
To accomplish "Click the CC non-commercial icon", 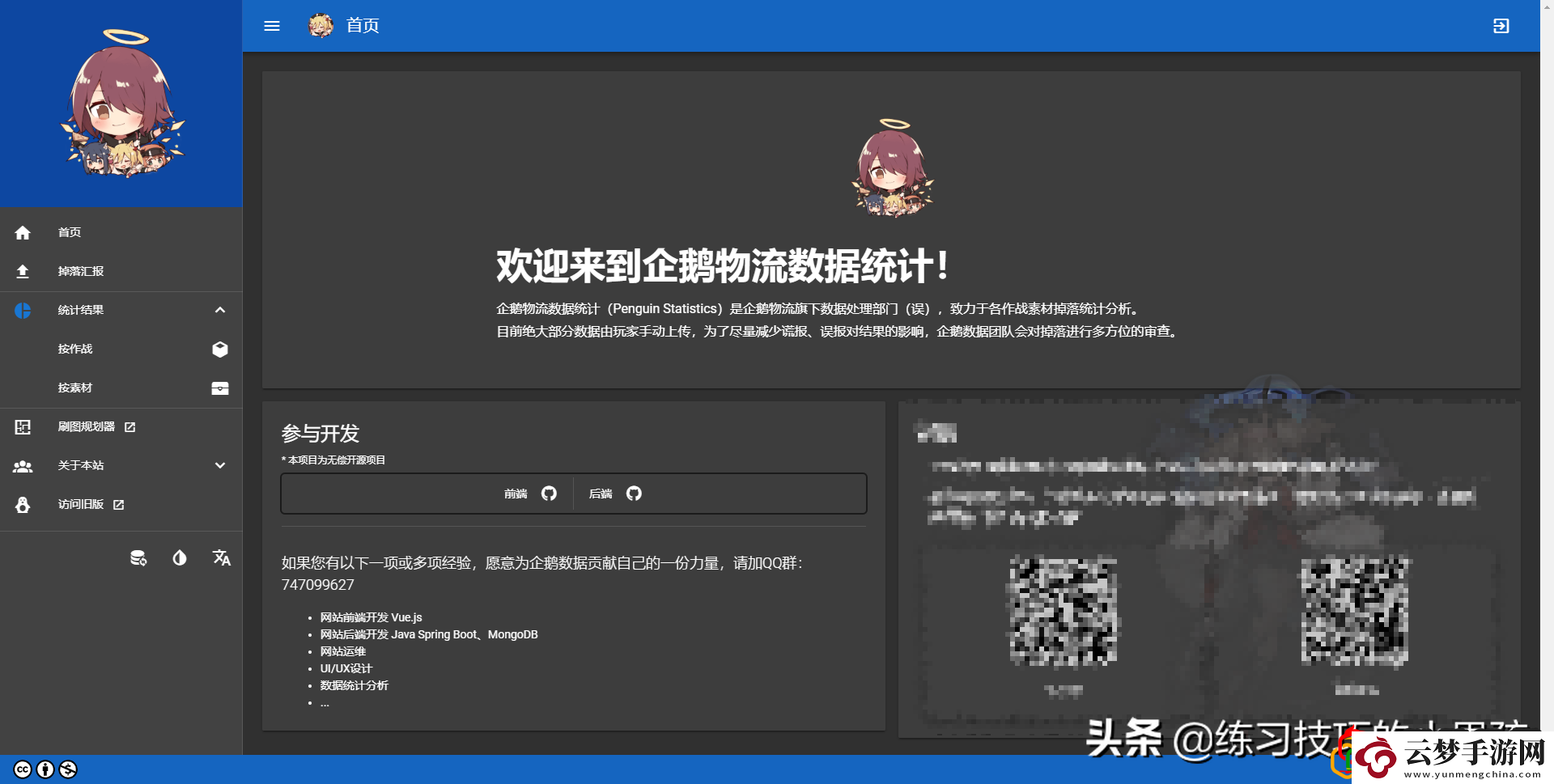I will tap(68, 769).
